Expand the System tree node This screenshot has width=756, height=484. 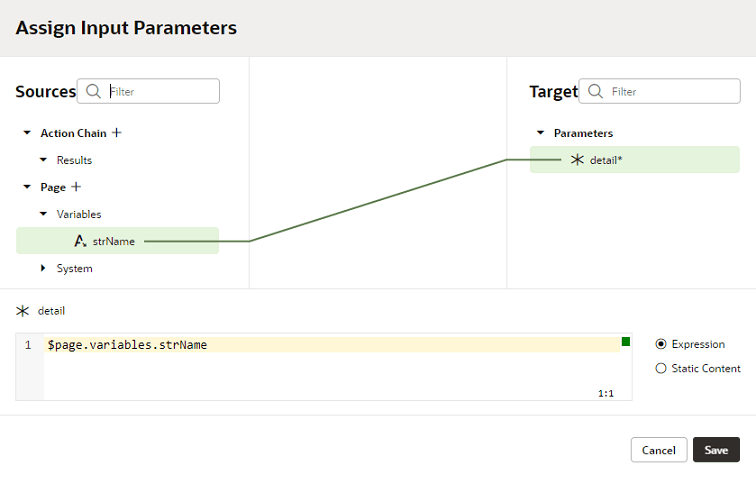tap(43, 268)
